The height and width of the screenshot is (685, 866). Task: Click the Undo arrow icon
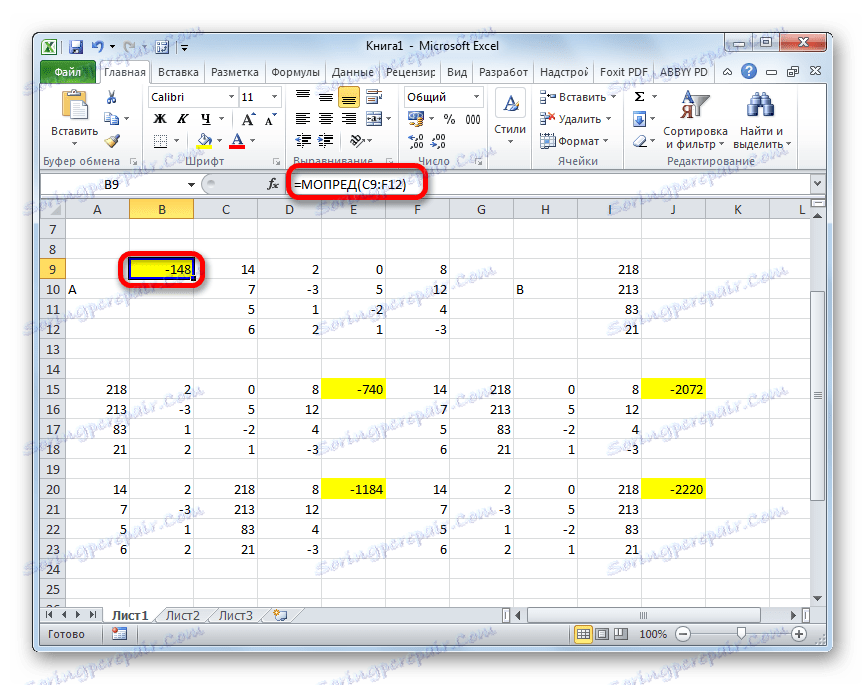tap(98, 48)
